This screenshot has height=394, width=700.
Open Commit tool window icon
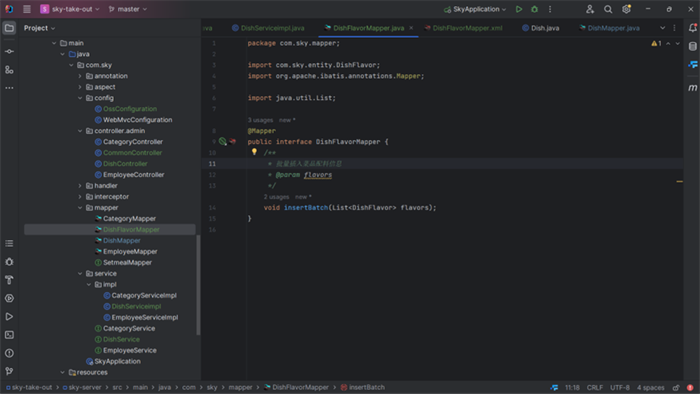(x=9, y=51)
